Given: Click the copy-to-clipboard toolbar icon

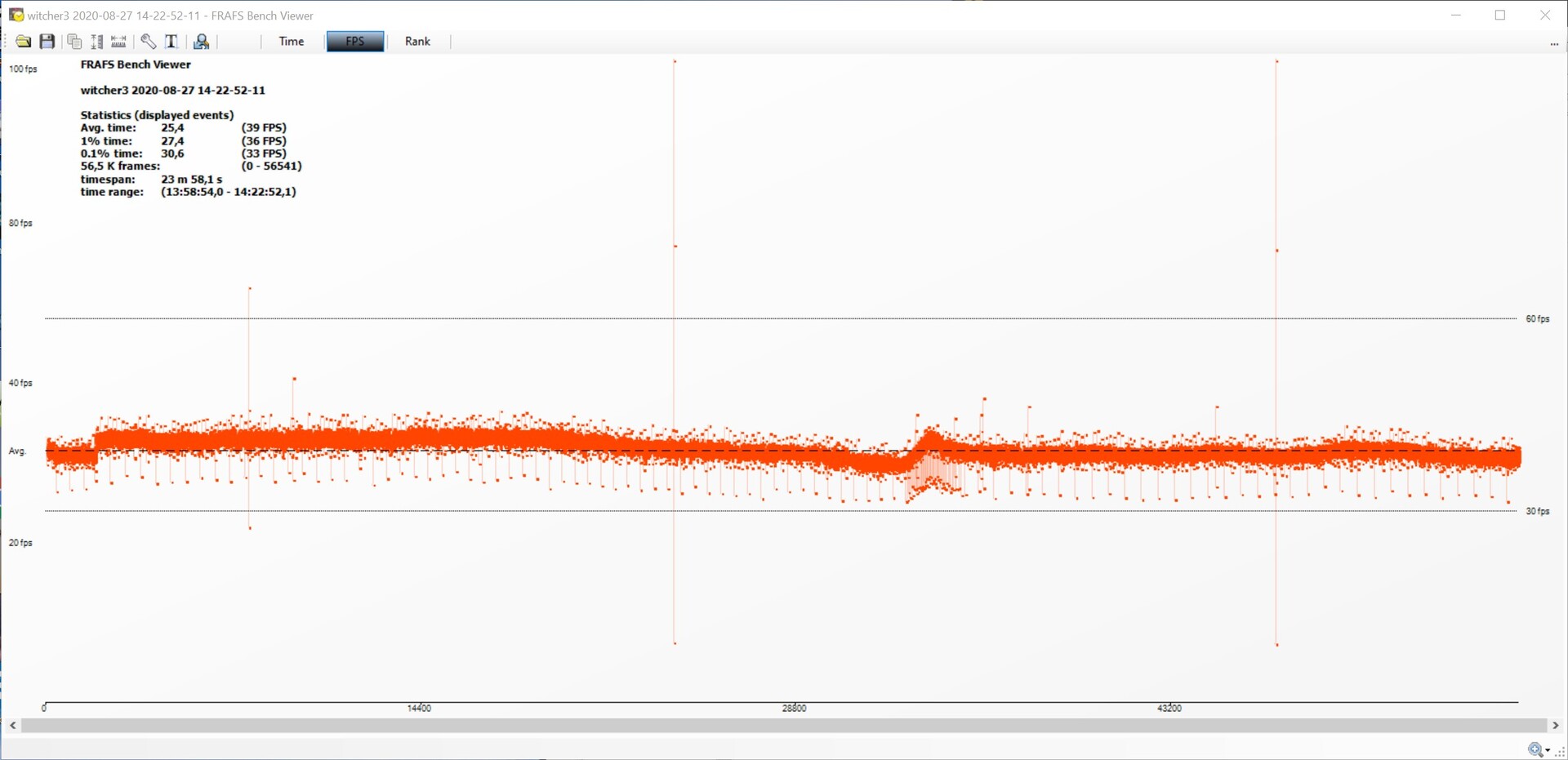Looking at the screenshot, I should click(74, 42).
